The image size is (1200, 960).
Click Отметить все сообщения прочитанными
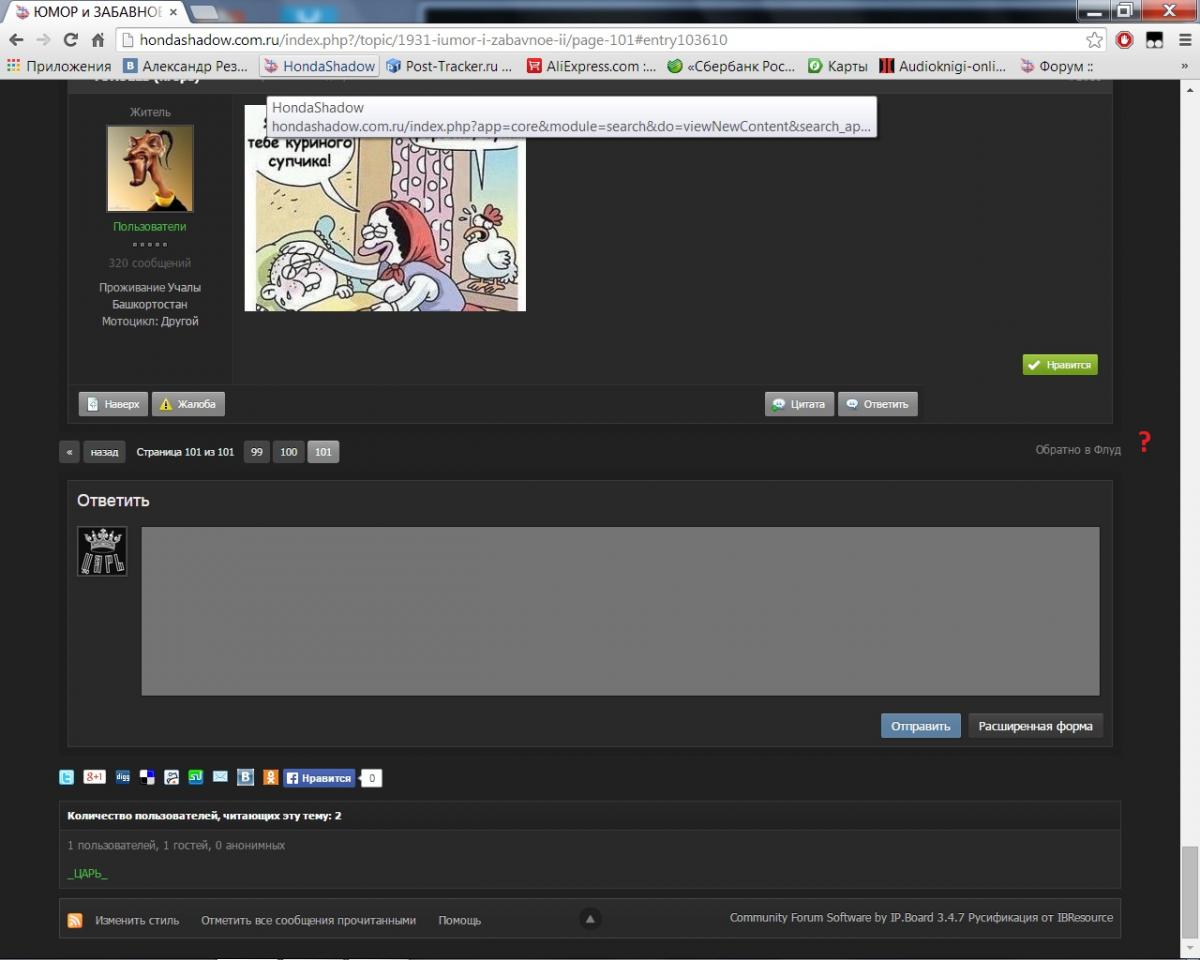tap(308, 920)
